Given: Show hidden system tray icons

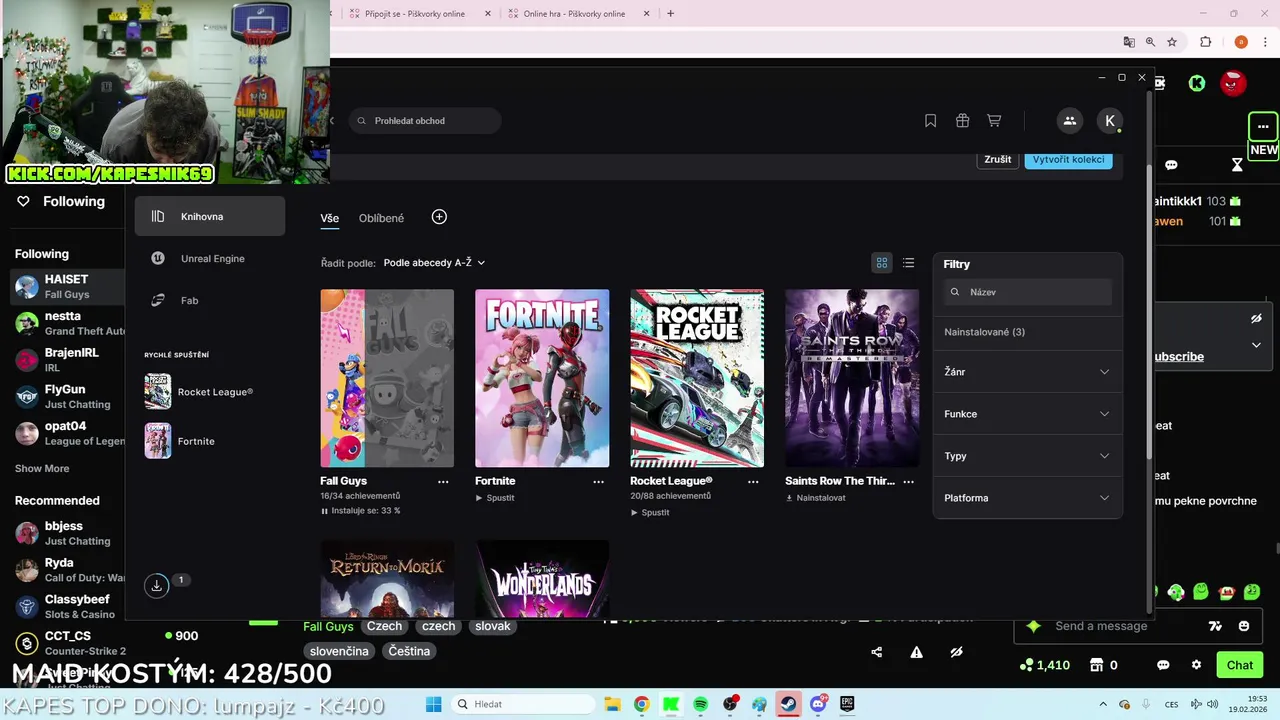Looking at the screenshot, I should [x=1103, y=704].
